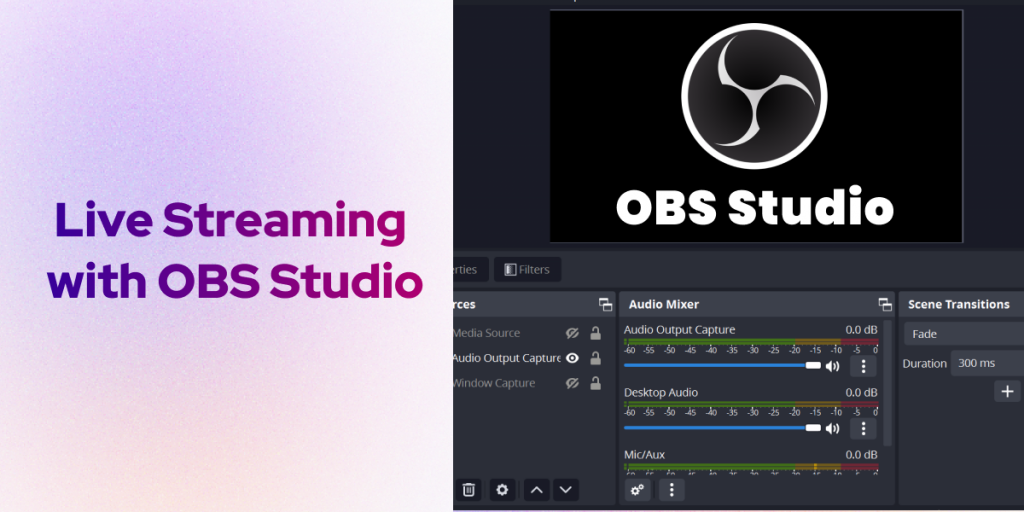Click the Desktop Audio channel label

click(661, 392)
